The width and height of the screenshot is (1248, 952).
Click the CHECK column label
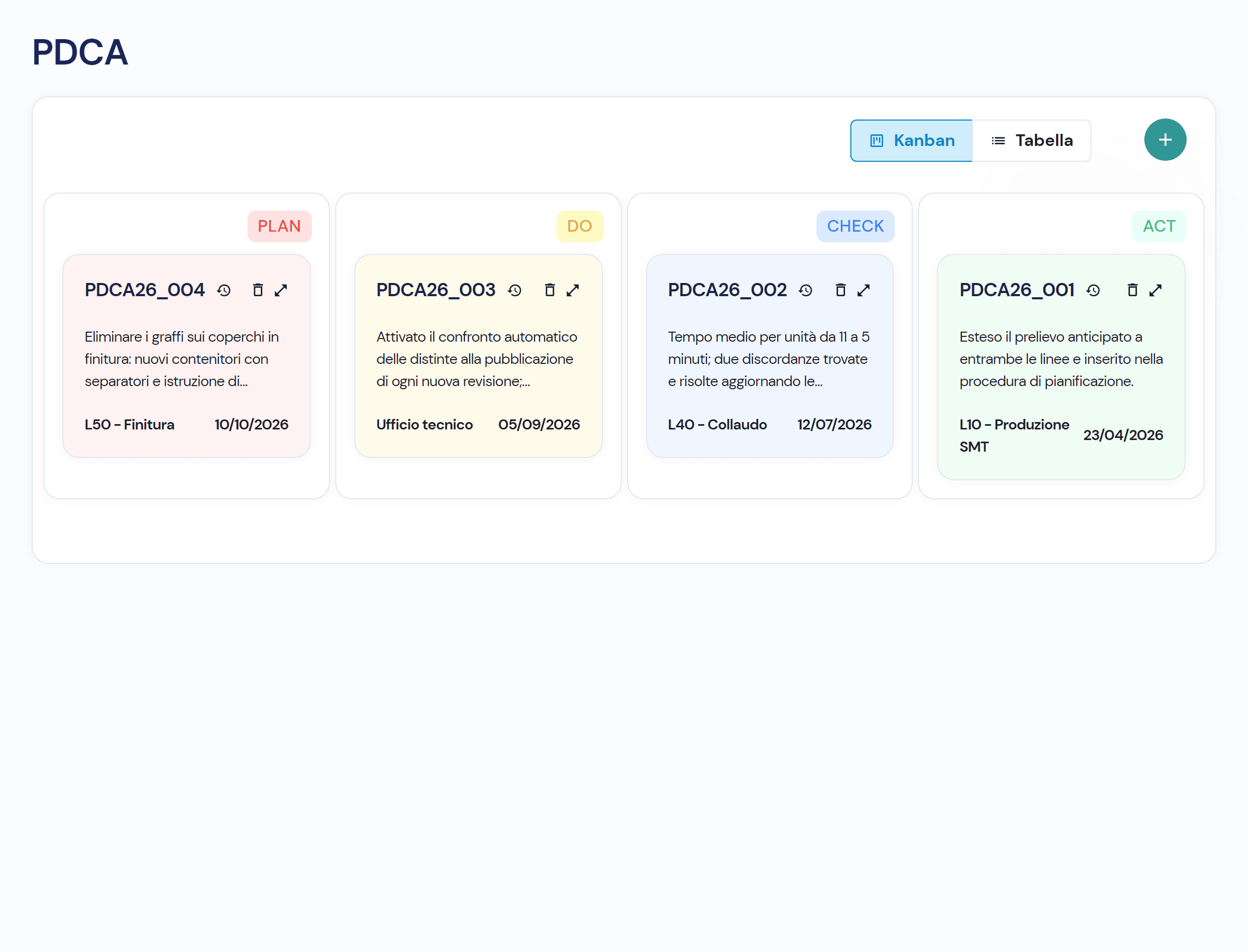pyautogui.click(x=856, y=226)
